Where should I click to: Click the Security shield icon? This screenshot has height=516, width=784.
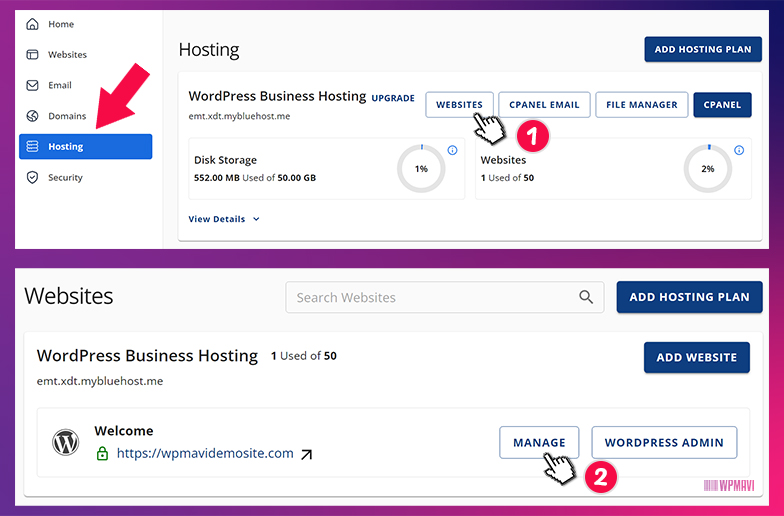32,178
